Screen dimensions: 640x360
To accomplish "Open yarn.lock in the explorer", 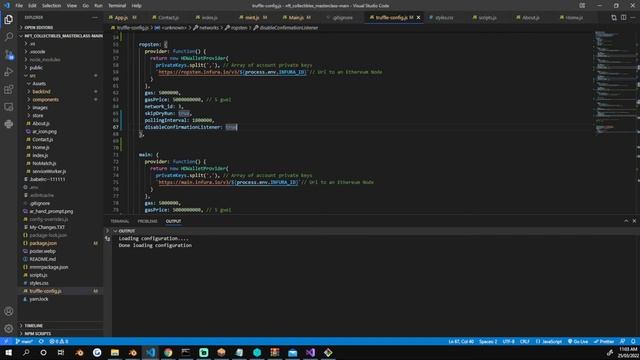I will click(x=39, y=299).
